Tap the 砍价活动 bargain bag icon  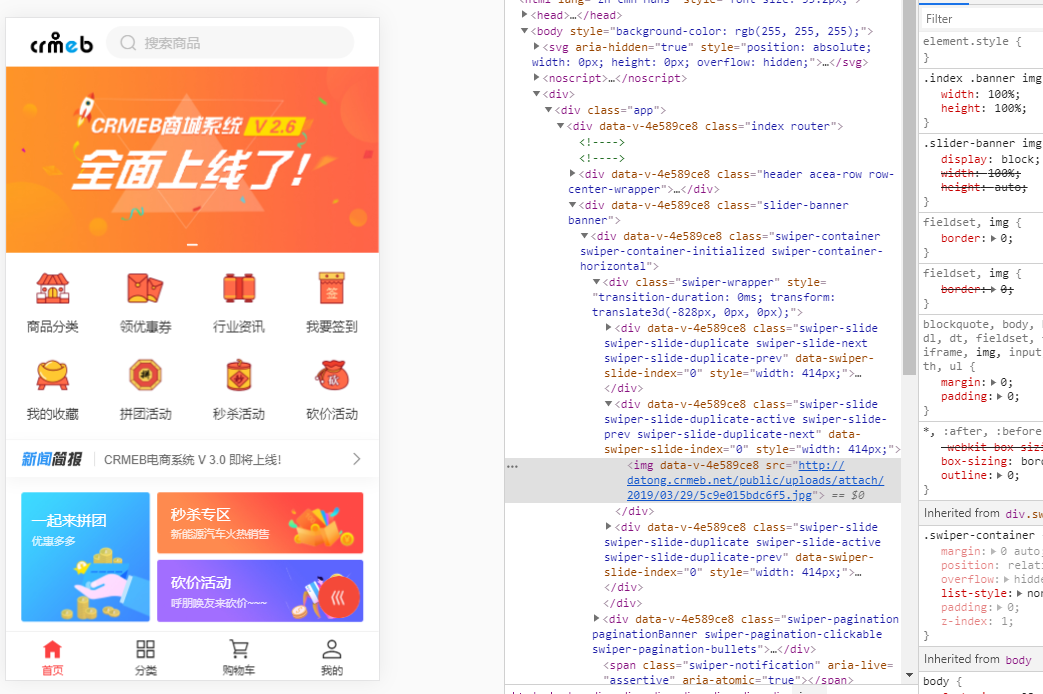tap(332, 376)
